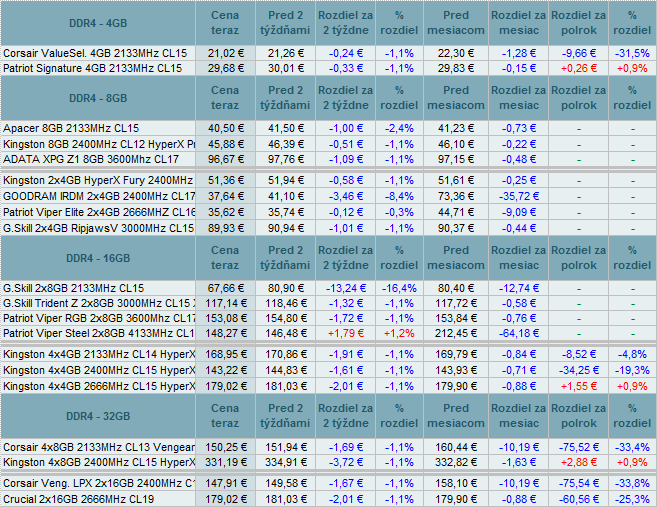Select the 331,19 € current price cell
The height and width of the screenshot is (507, 657).
pos(225,462)
